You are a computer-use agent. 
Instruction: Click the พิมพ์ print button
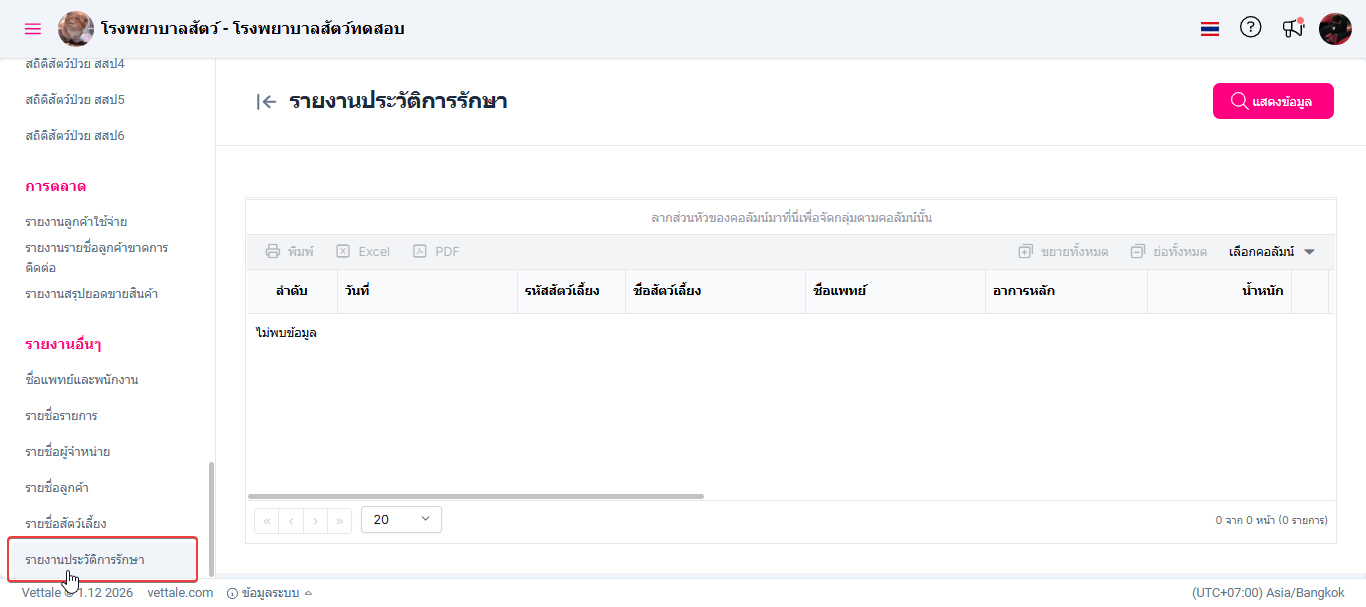pos(289,252)
